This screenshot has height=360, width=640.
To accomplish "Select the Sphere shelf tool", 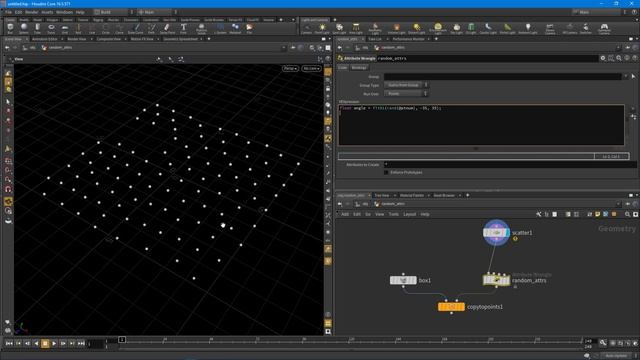I will click(x=24, y=29).
